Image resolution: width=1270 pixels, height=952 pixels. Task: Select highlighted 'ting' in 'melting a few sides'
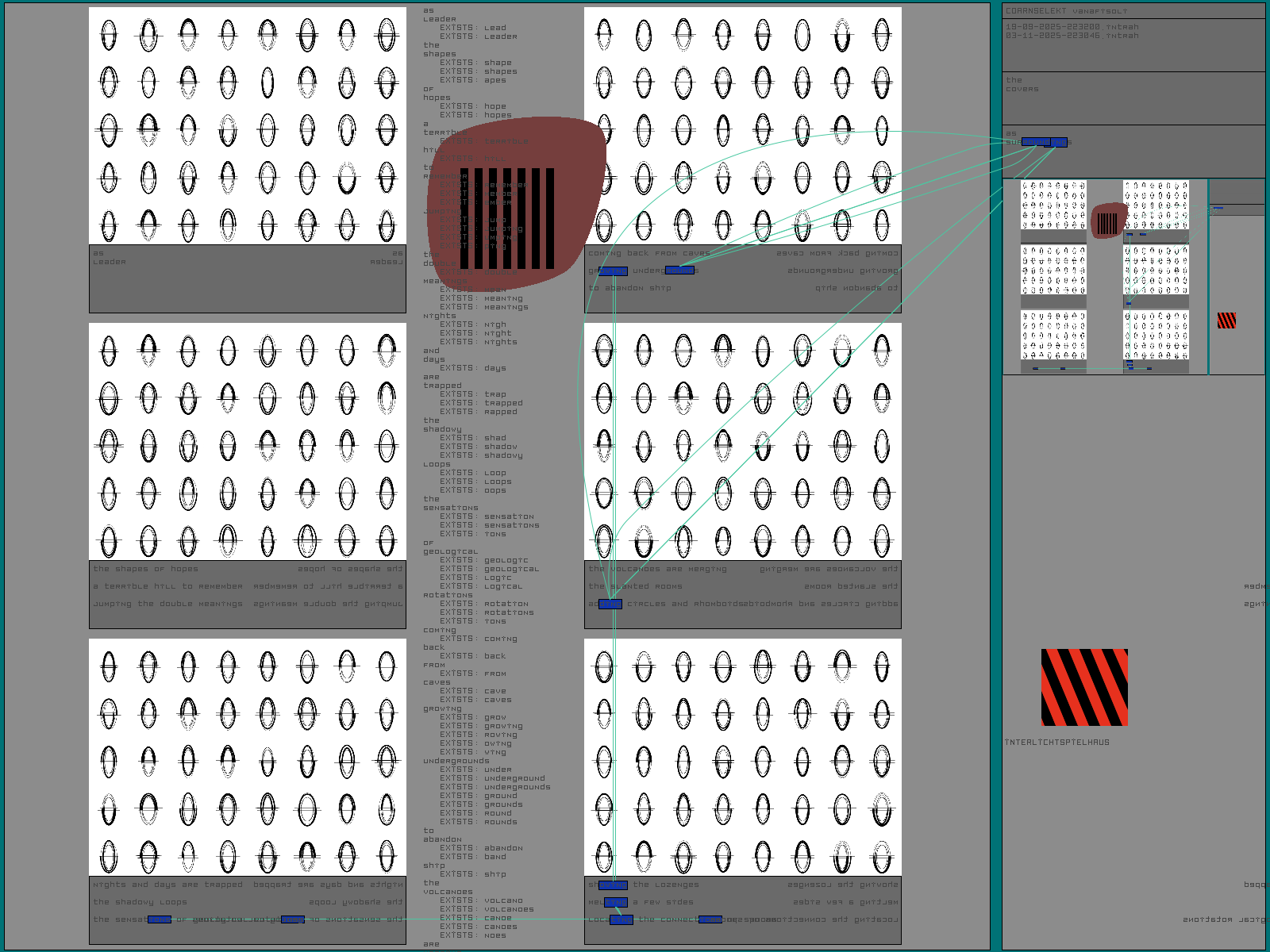(616, 903)
